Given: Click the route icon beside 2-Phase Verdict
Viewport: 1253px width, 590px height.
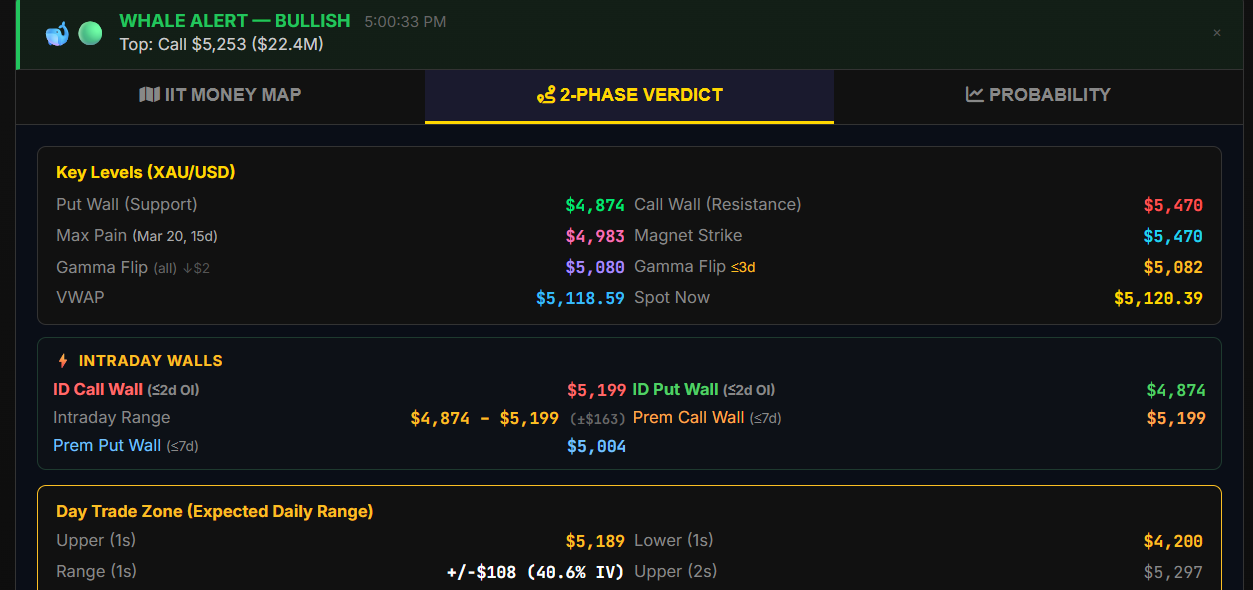Looking at the screenshot, I should [x=546, y=95].
